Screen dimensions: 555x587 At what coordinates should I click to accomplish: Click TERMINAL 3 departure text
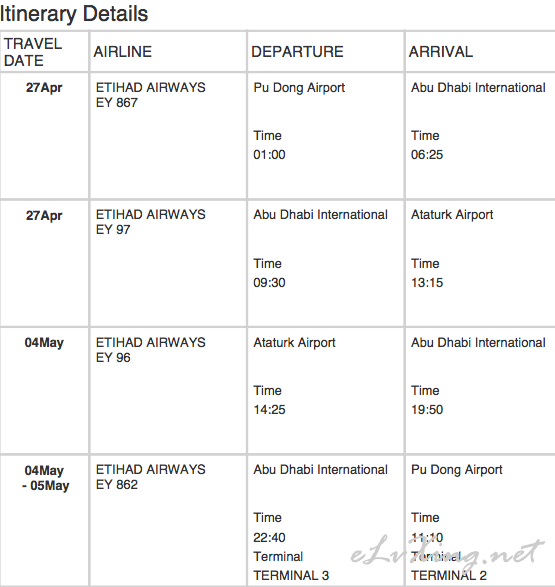(x=291, y=575)
